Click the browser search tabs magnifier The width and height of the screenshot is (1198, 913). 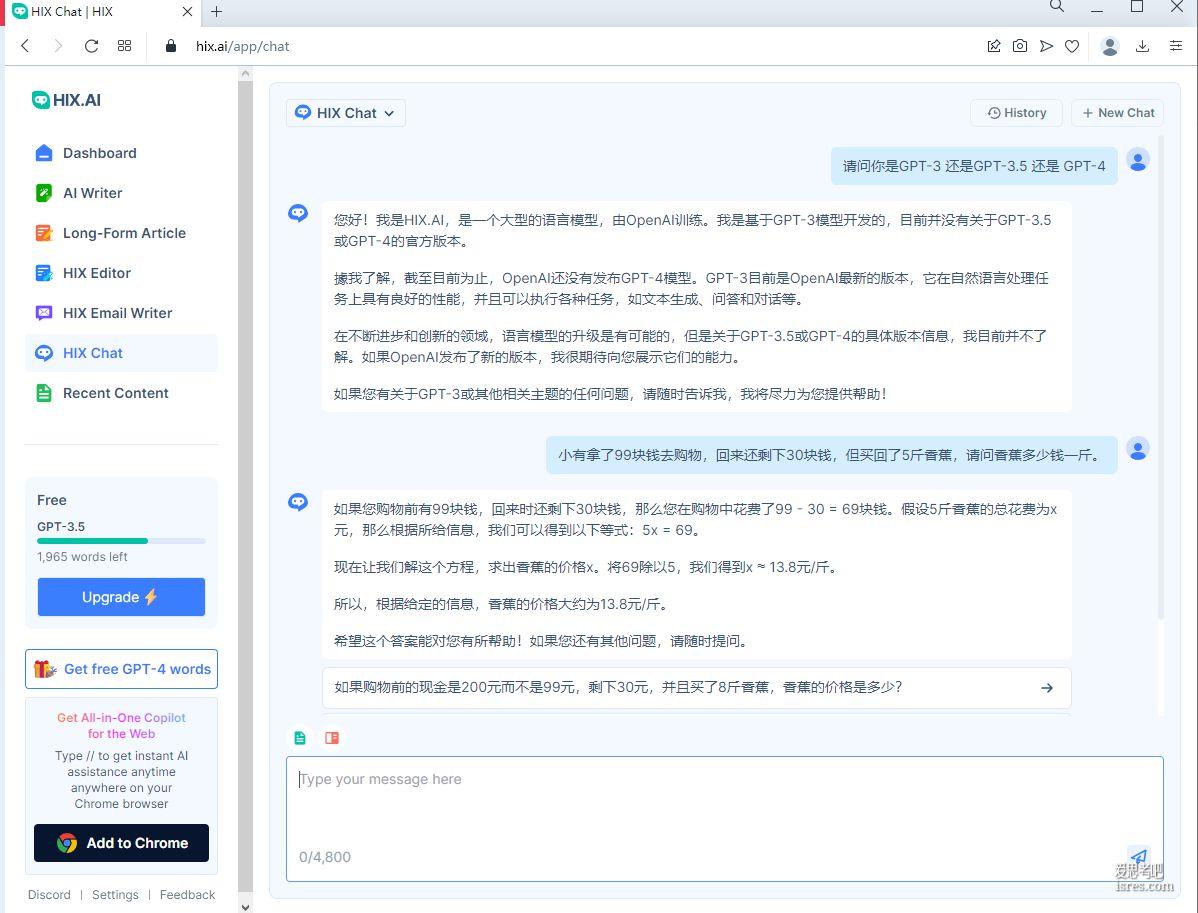(1057, 6)
